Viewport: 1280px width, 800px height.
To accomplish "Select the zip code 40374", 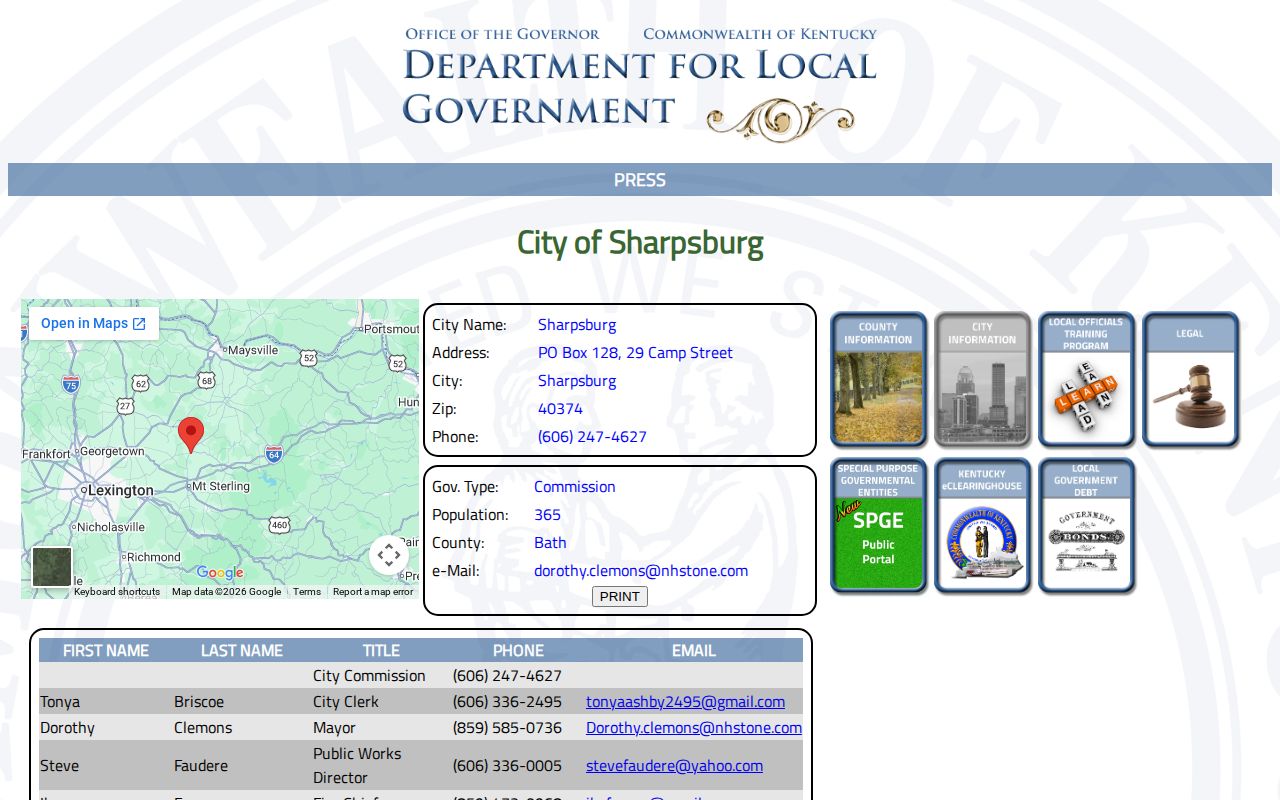I will coord(560,409).
